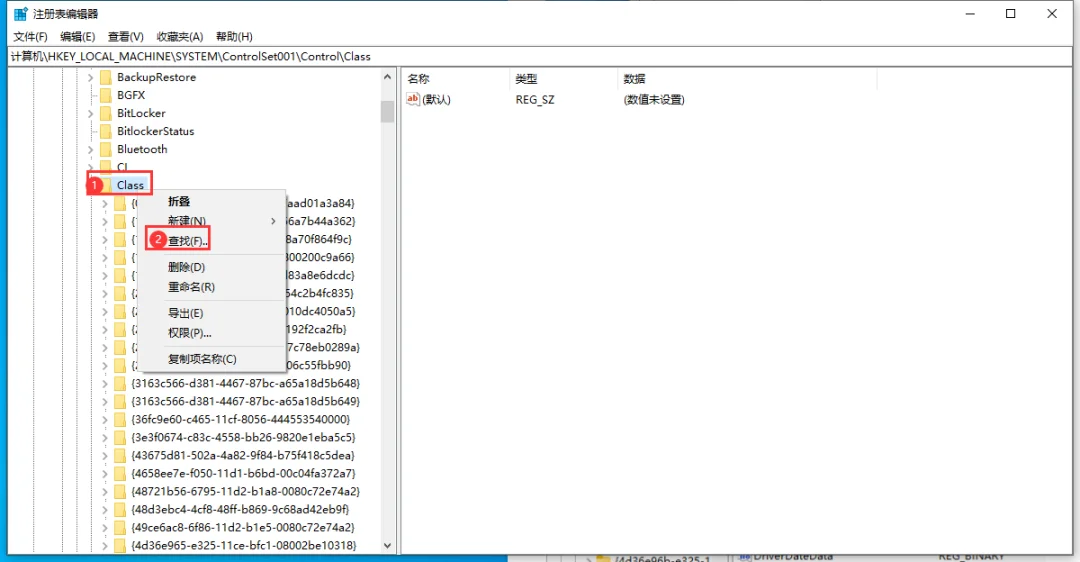
Task: Open the 帮助(H) menu
Action: (234, 37)
